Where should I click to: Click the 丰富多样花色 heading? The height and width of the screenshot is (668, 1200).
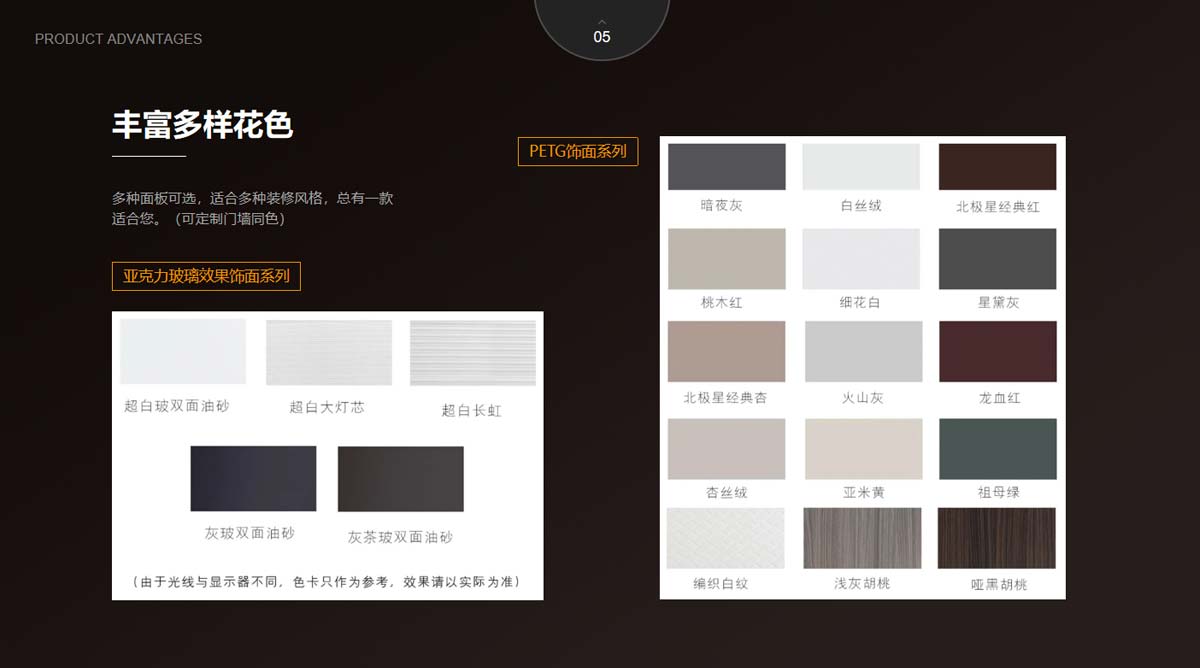click(x=202, y=125)
